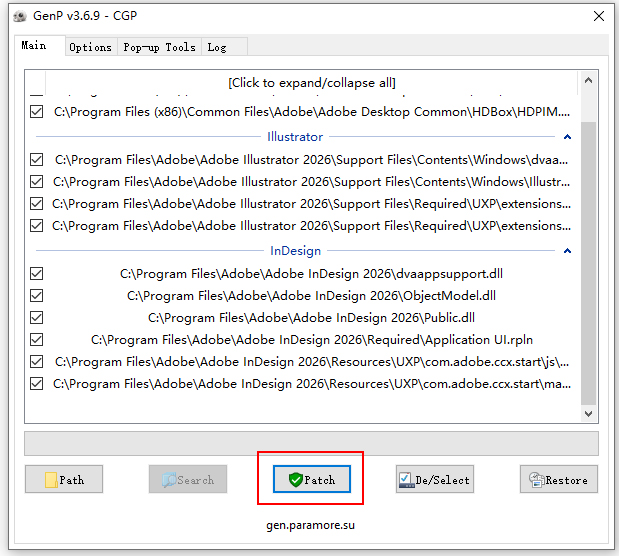Select the Illustrator Windows\Illustr... path text
Viewport: 619px width, 556px height.
coord(311,182)
